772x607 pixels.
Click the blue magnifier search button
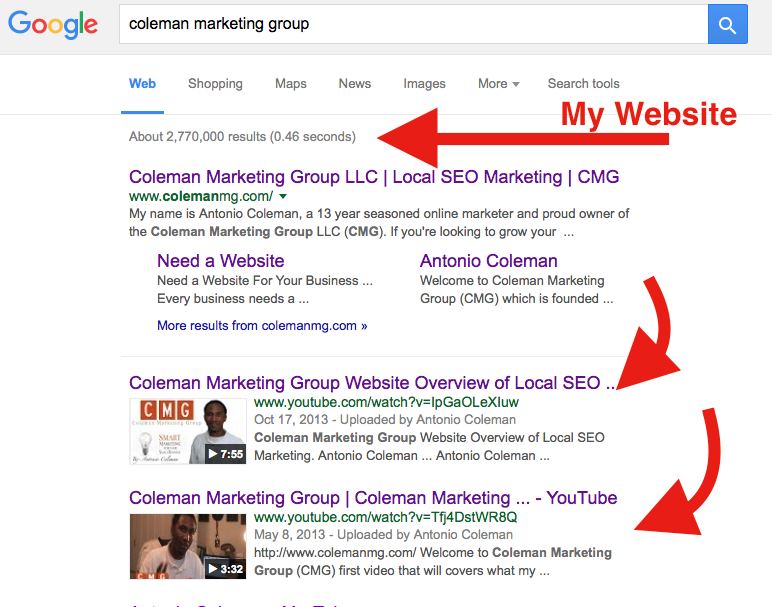pyautogui.click(x=727, y=24)
